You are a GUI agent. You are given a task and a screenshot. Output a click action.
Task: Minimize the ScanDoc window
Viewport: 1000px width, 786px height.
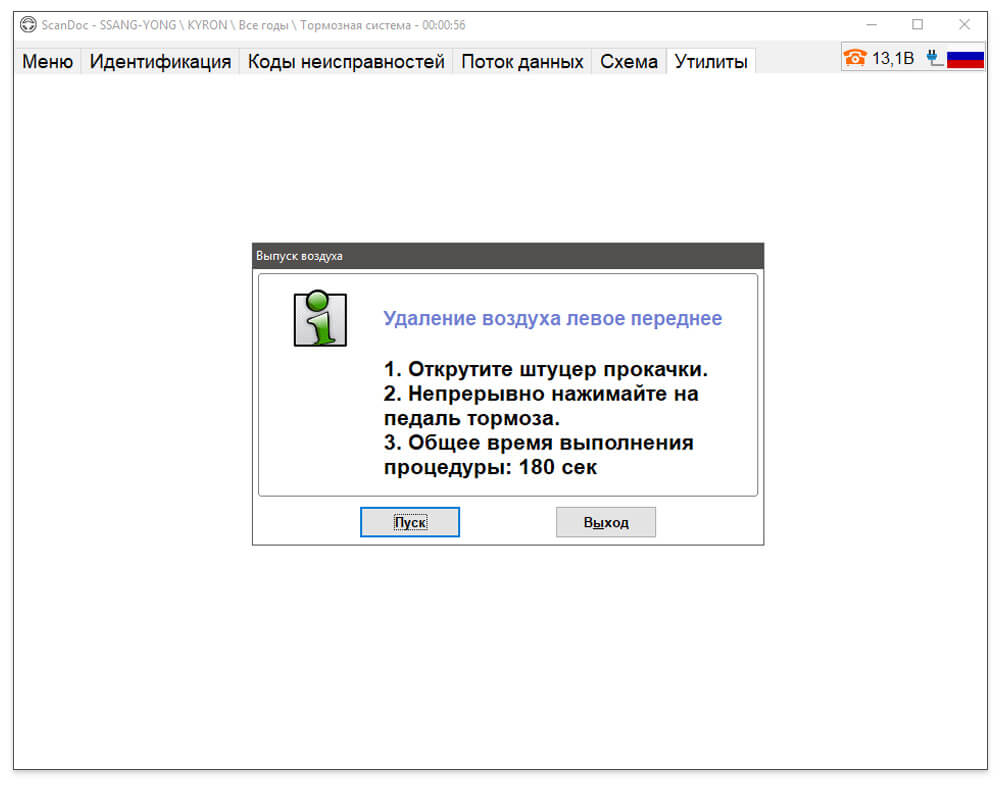(x=872, y=25)
